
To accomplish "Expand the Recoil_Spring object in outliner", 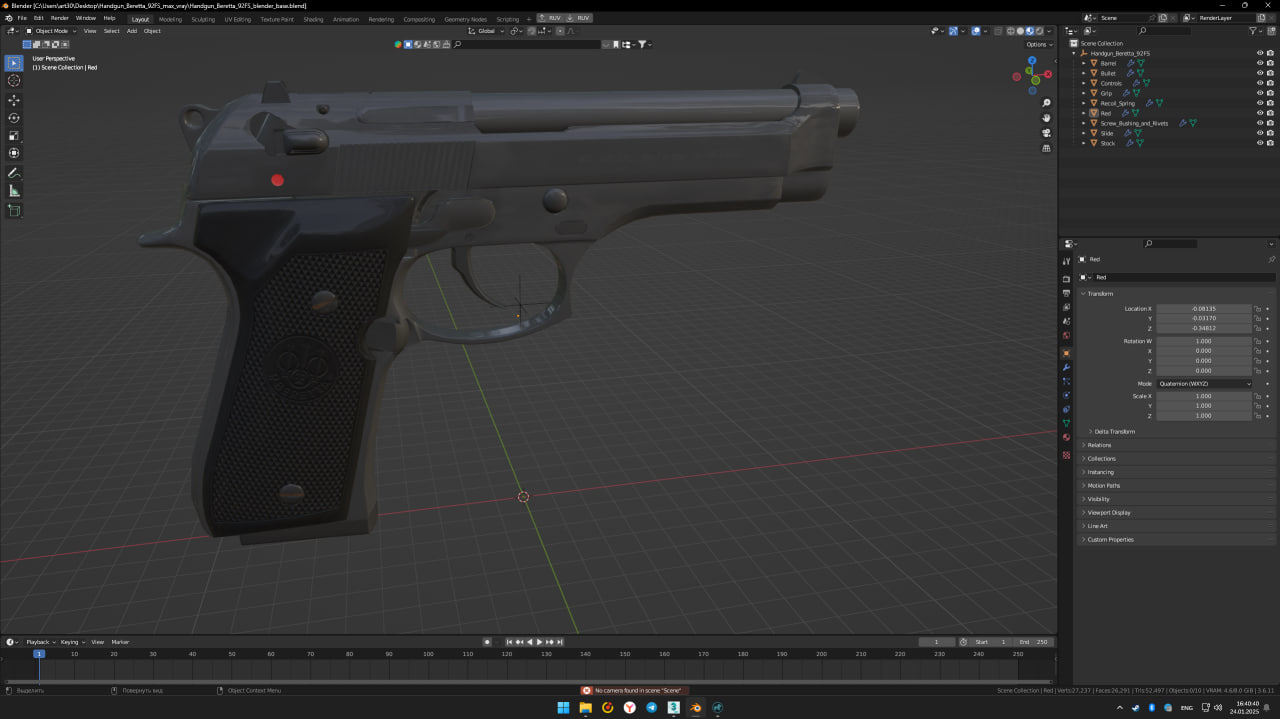I will click(x=1084, y=103).
